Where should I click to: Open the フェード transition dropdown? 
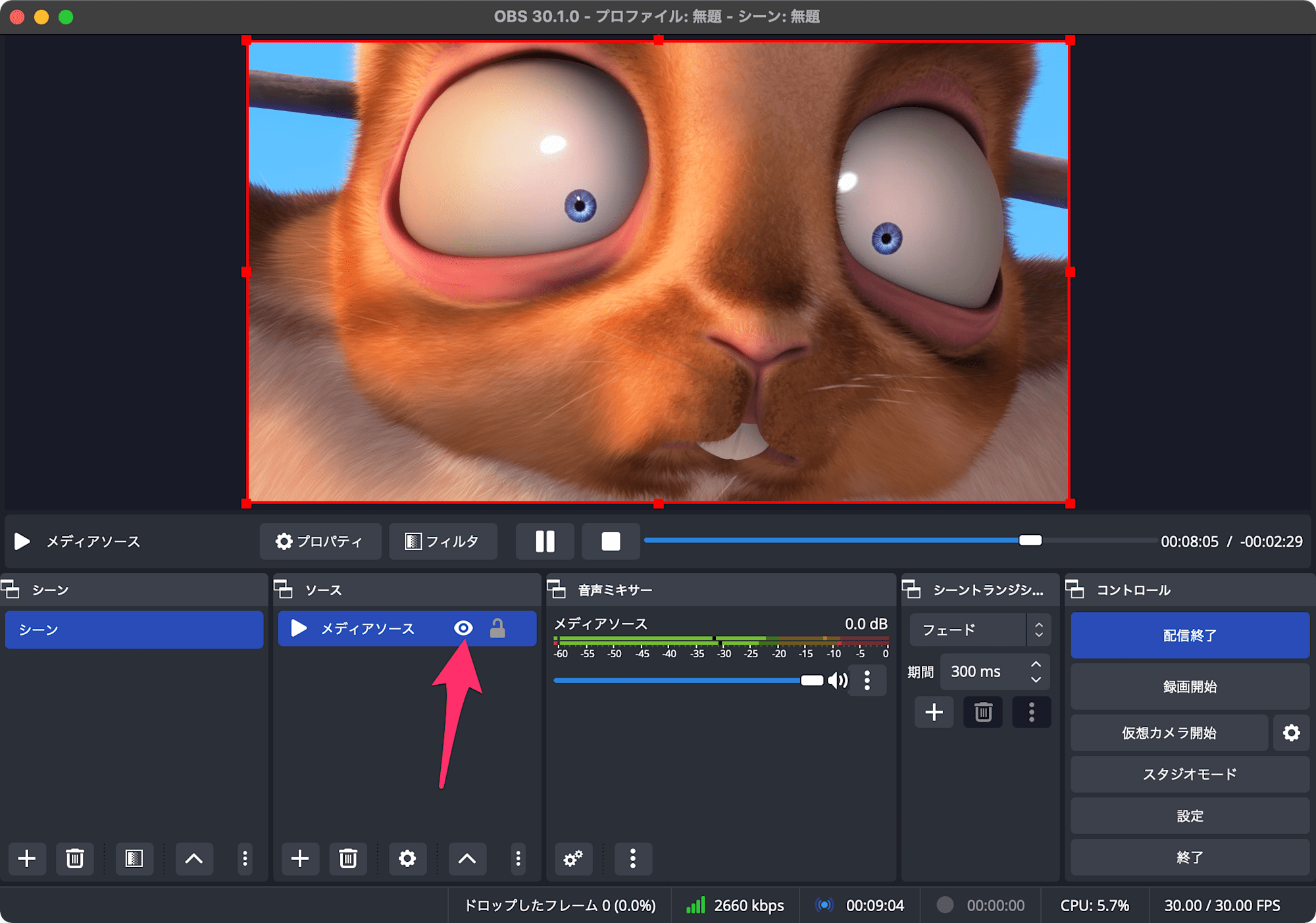point(980,630)
